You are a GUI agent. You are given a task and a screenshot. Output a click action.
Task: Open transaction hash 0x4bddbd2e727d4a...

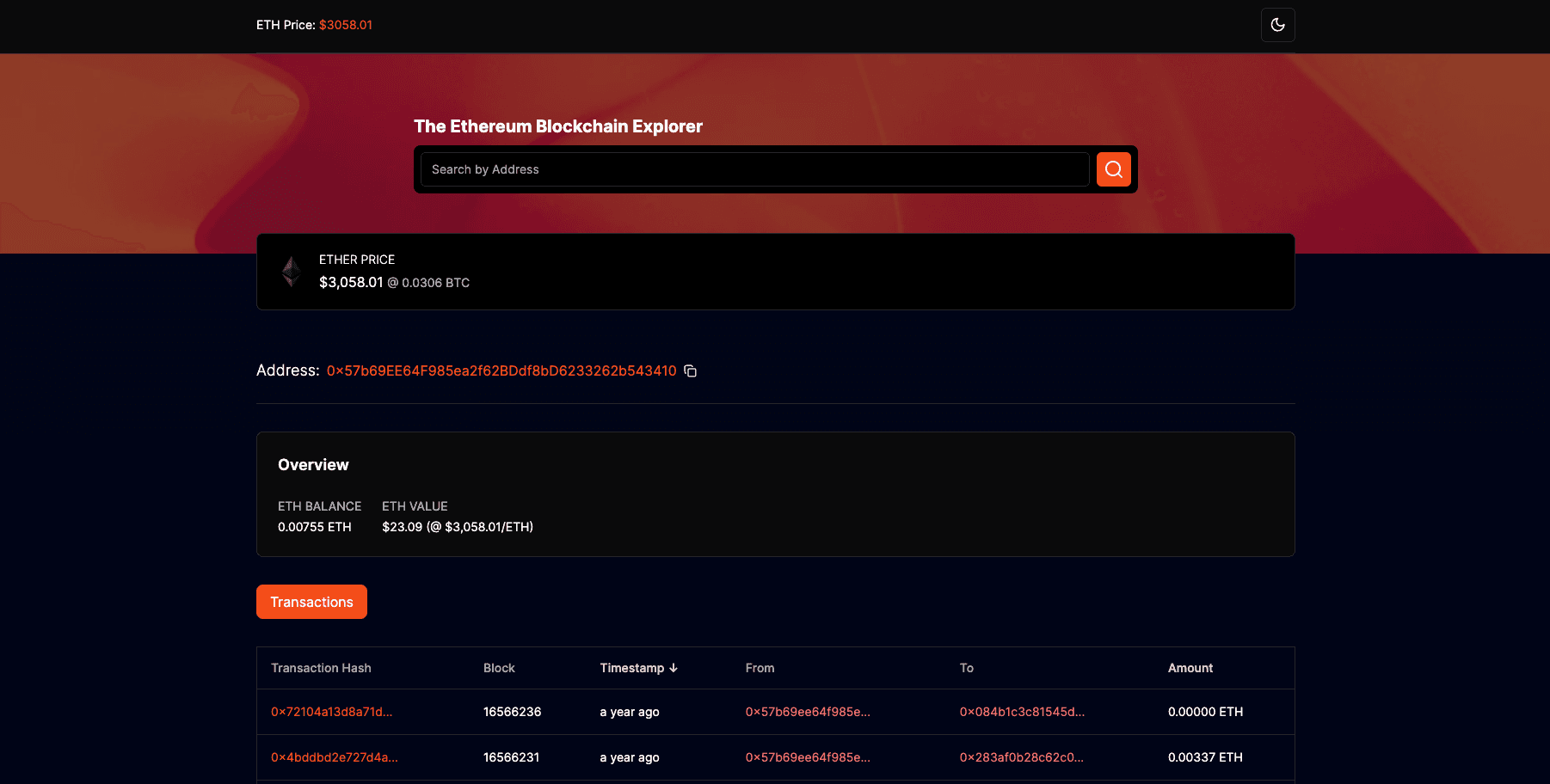(x=335, y=757)
